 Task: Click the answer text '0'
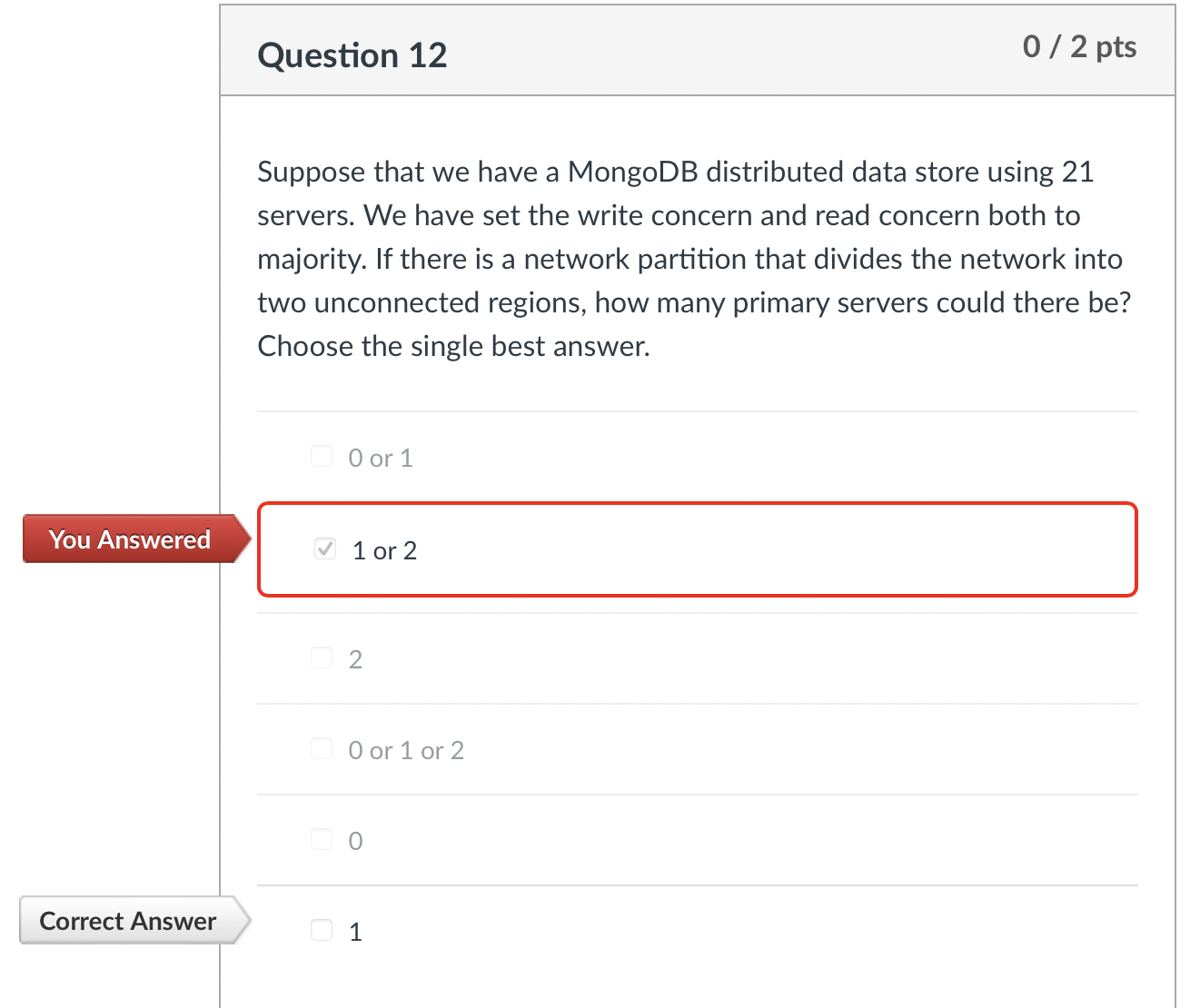click(x=355, y=841)
